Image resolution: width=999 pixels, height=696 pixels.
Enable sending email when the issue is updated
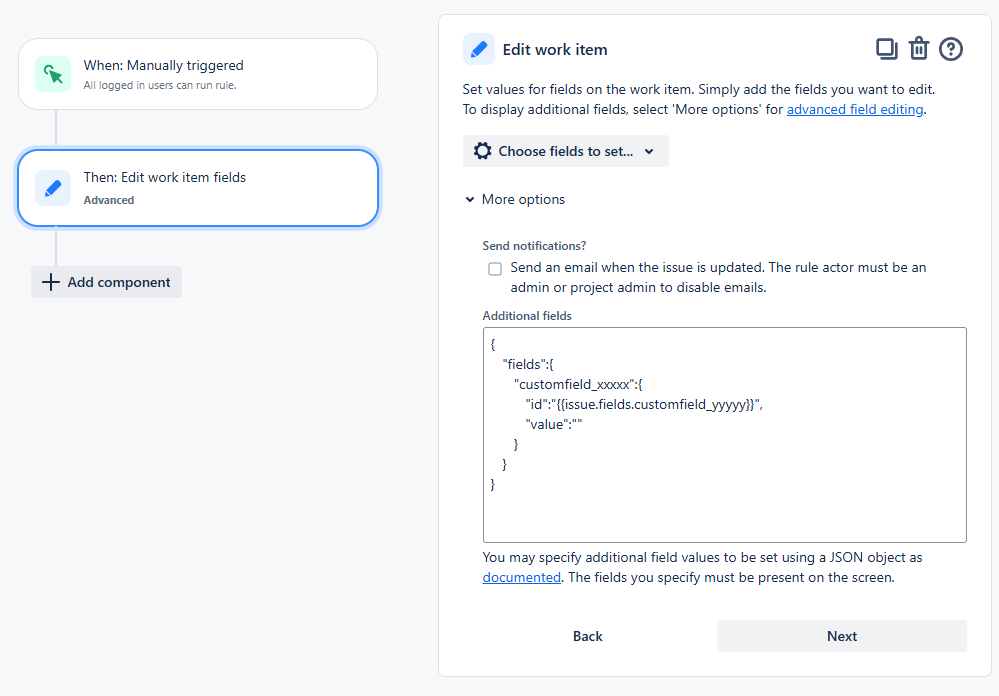tap(495, 268)
